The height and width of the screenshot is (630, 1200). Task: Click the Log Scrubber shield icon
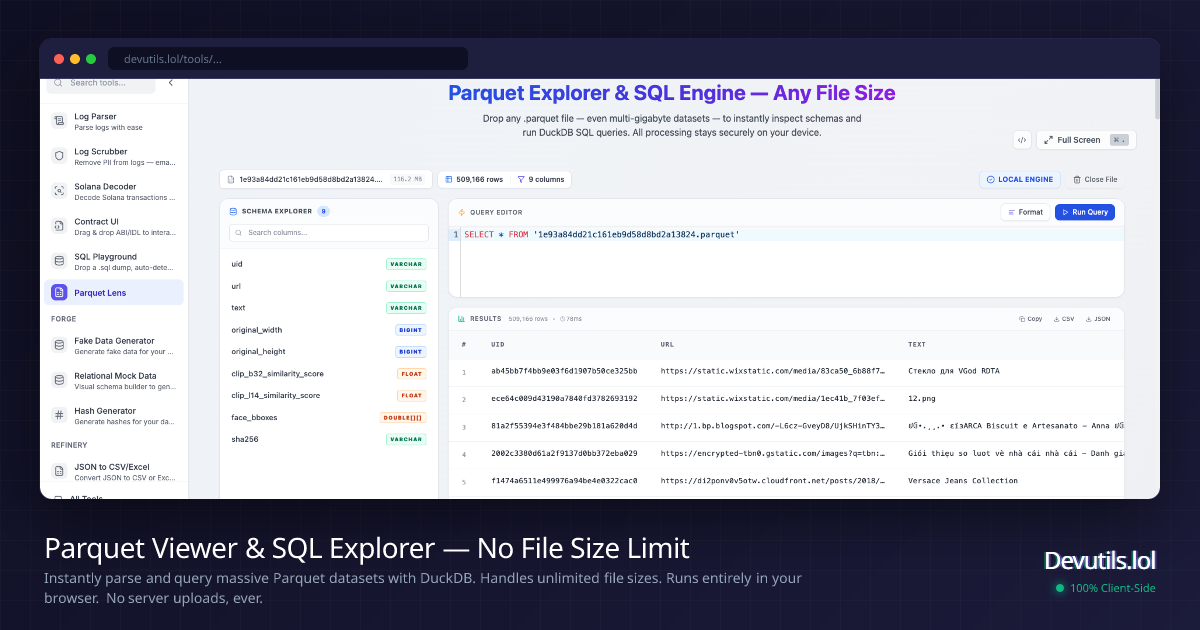point(59,156)
